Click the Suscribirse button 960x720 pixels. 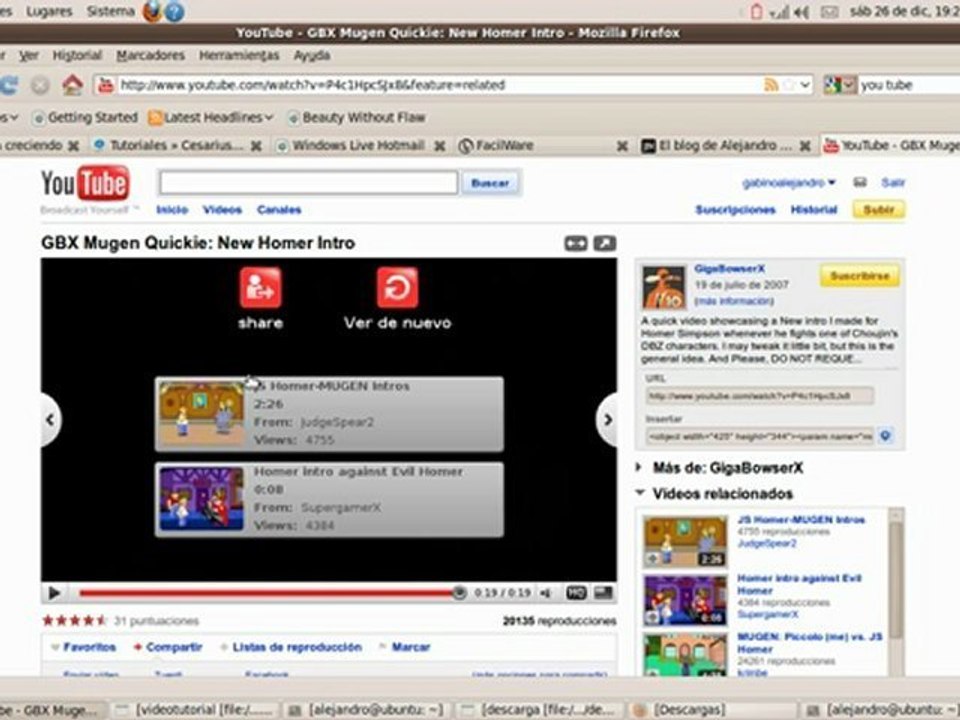860,276
